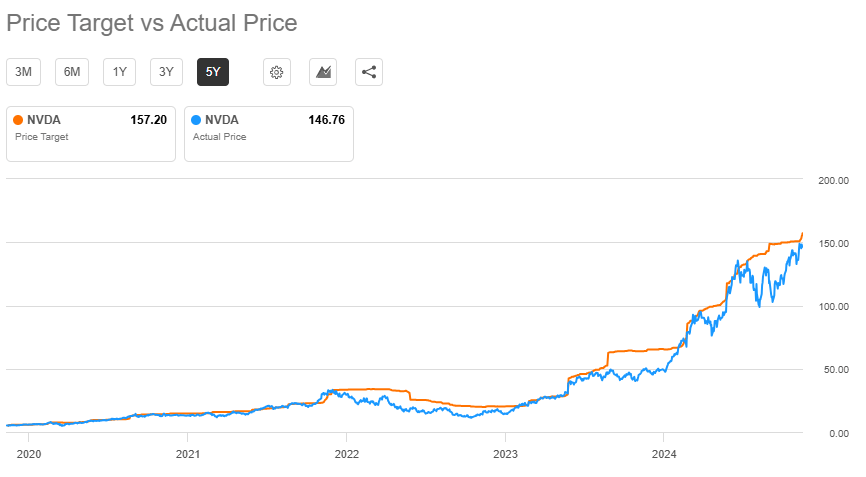Screen dimensions: 866x477
Task: Click blue dot beside NVDA Actual Price
Action: [x=196, y=120]
